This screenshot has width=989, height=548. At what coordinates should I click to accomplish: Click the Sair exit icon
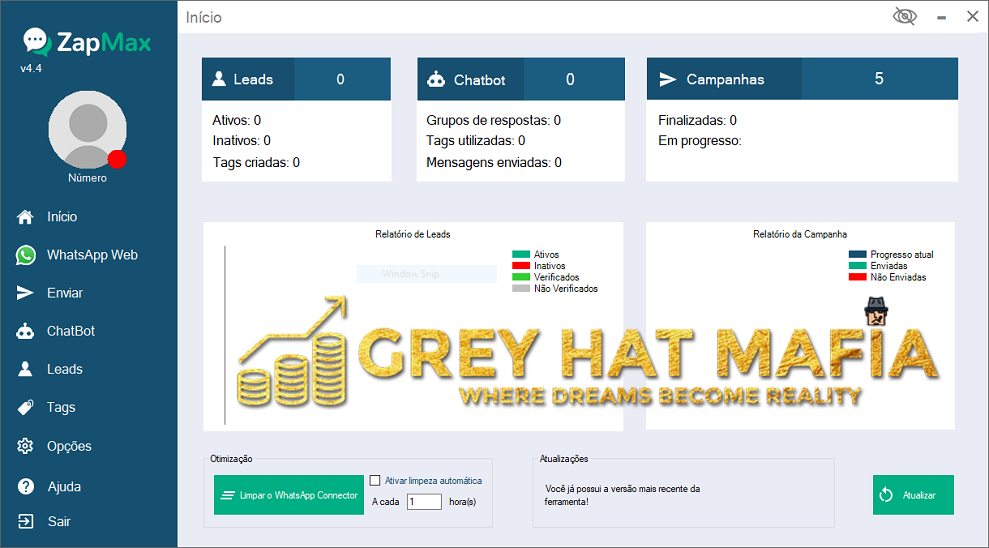pyautogui.click(x=26, y=522)
